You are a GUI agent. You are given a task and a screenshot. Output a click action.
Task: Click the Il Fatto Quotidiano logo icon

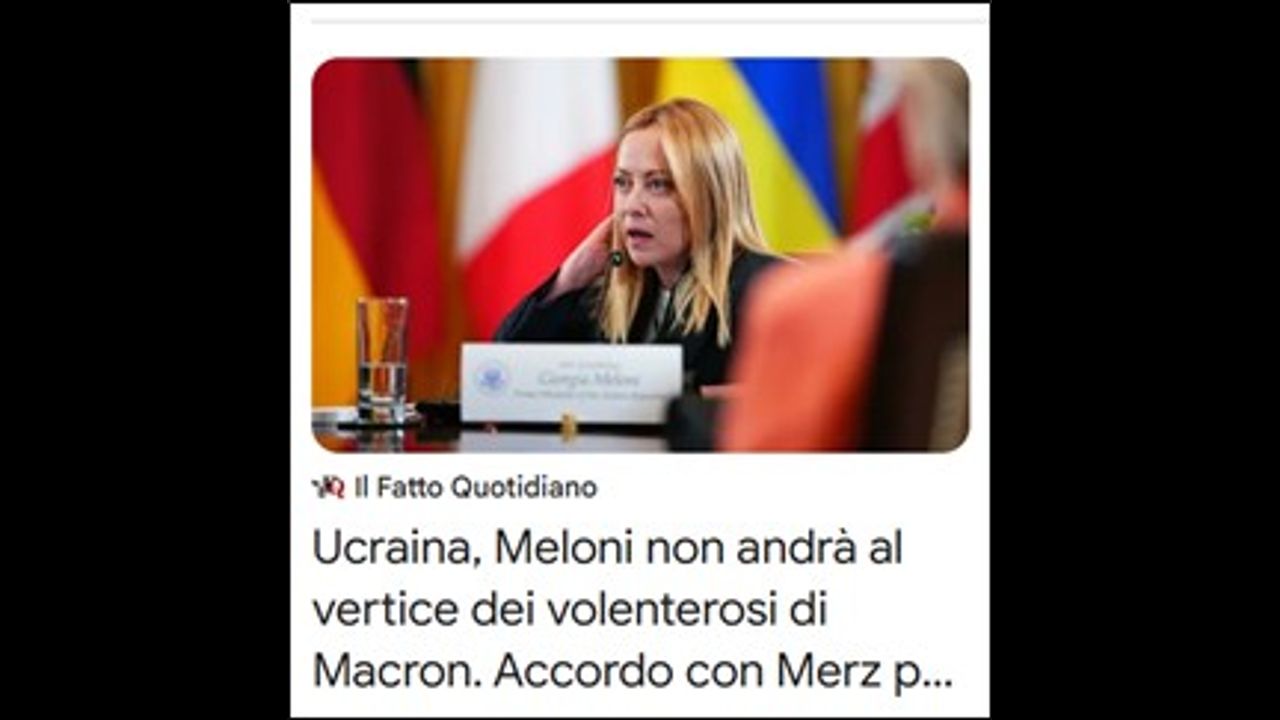[x=328, y=487]
